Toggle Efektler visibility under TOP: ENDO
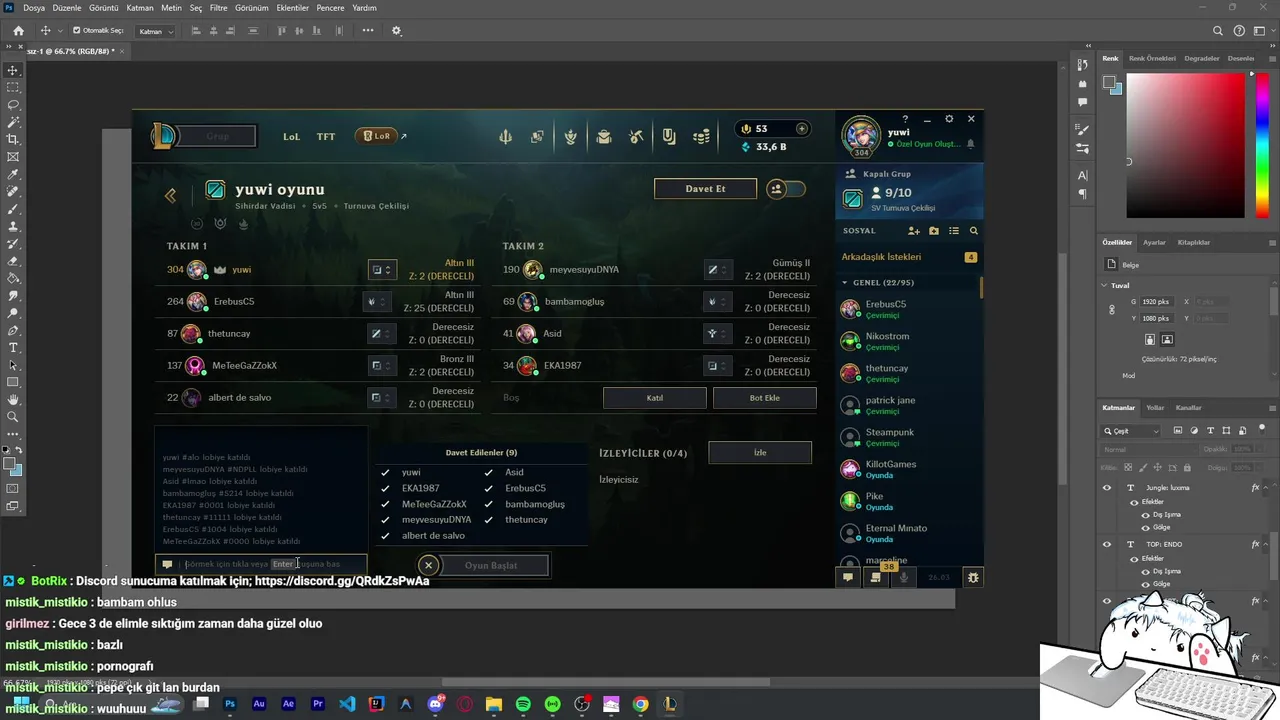The height and width of the screenshot is (720, 1280). click(x=1133, y=558)
